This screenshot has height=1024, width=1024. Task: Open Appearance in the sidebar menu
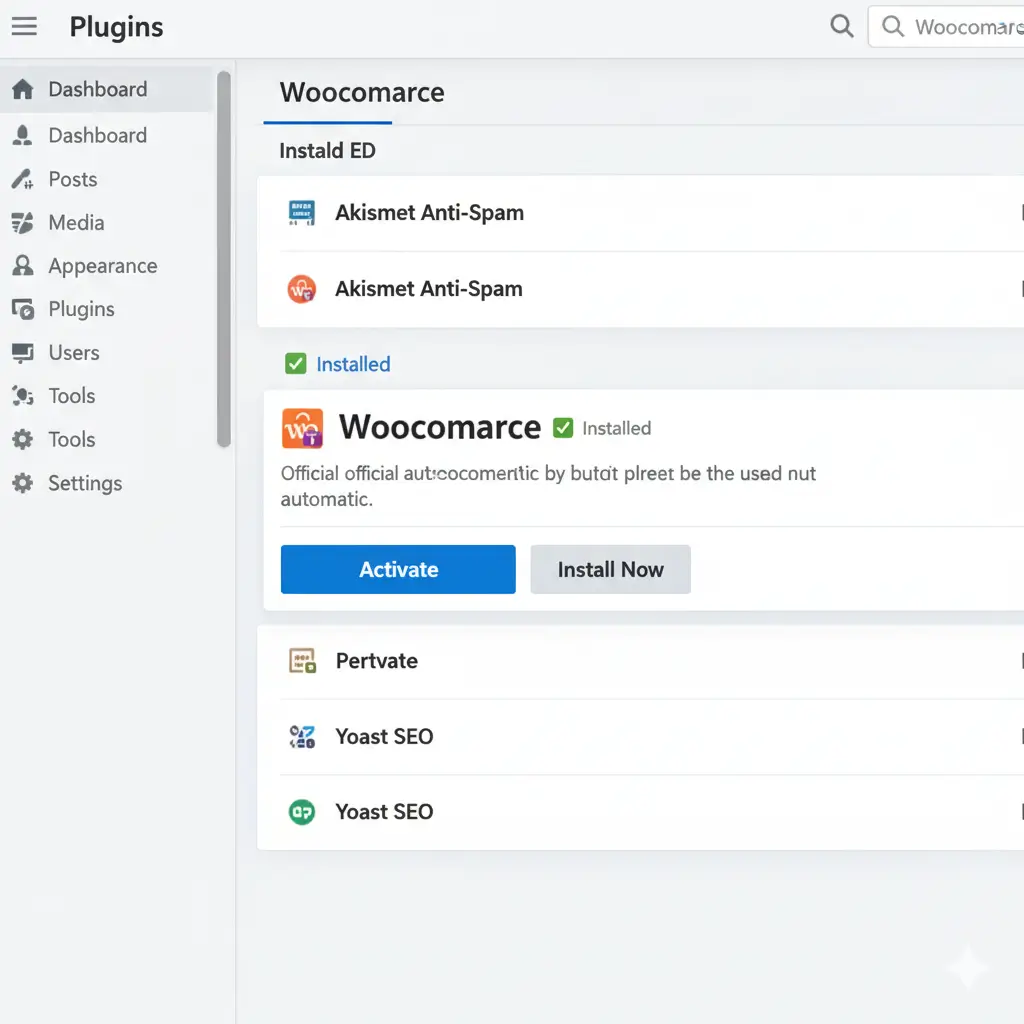(x=102, y=266)
